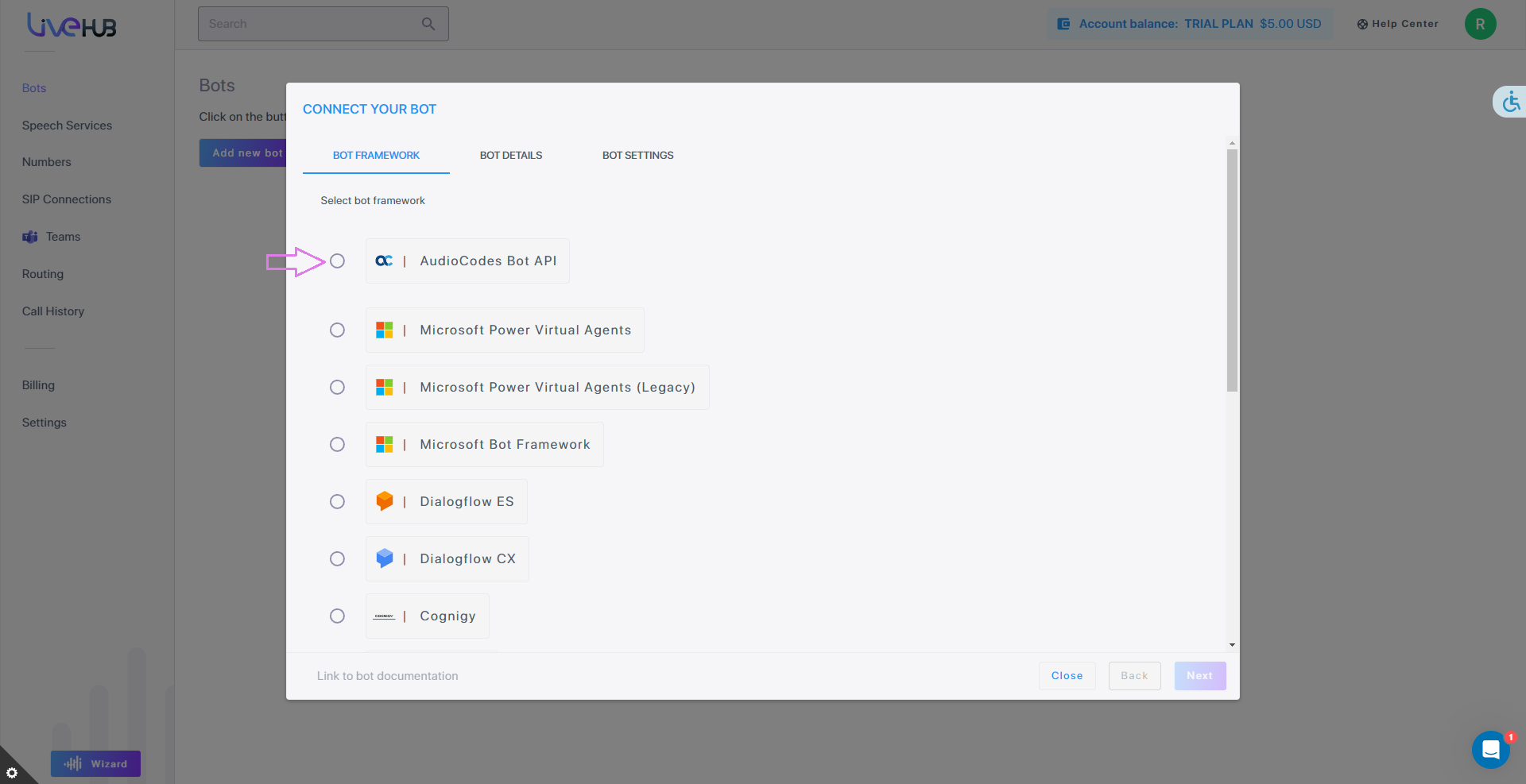1526x784 pixels.
Task: Launch the Wizard button
Action: click(x=95, y=763)
